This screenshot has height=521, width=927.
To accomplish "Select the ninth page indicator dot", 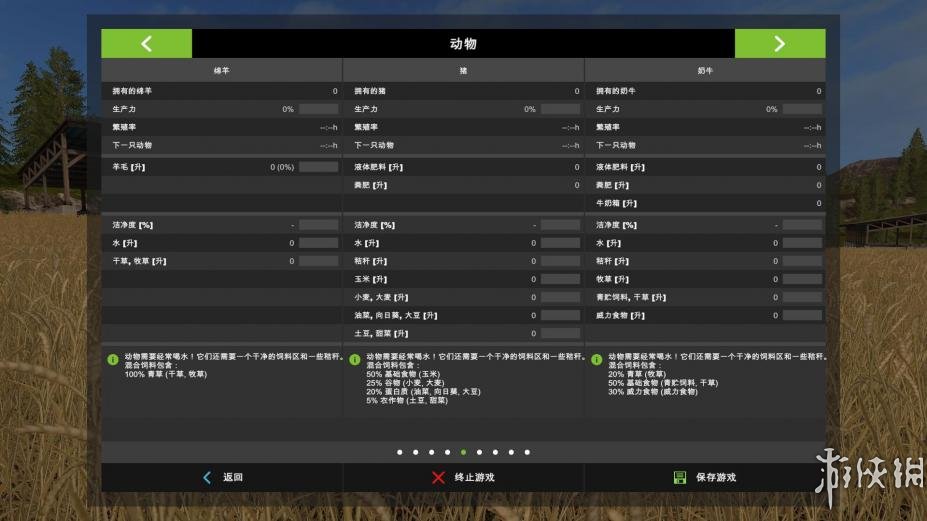I will click(x=527, y=452).
